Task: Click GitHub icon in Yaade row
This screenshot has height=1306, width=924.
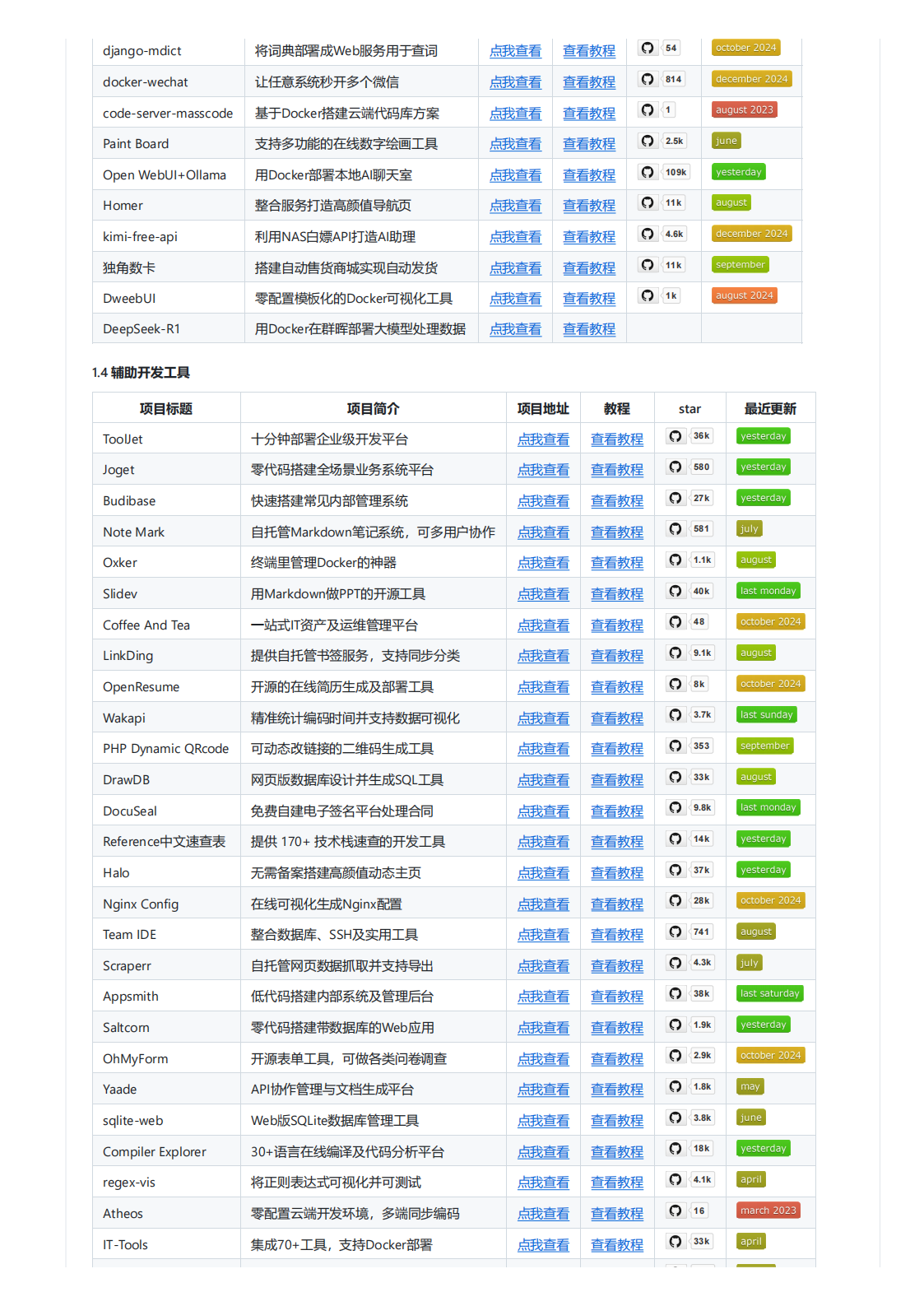Action: (x=676, y=1086)
